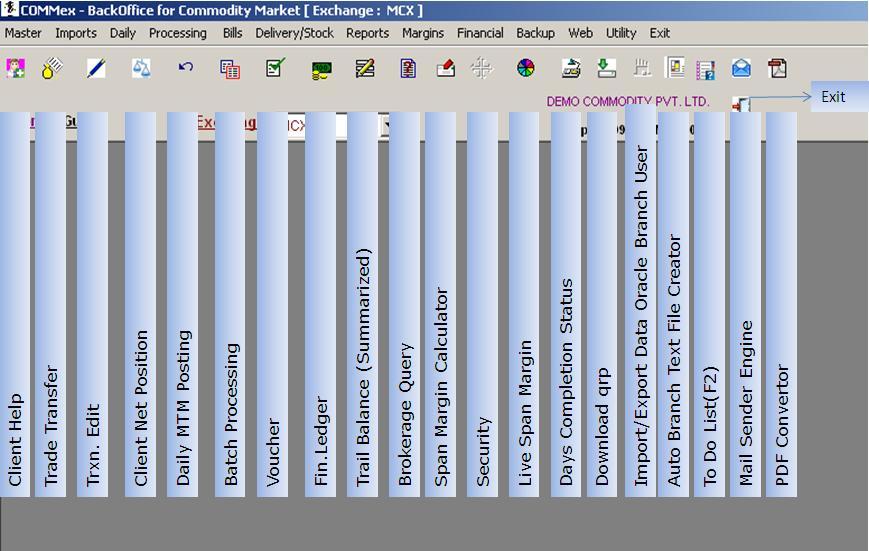Open the Reports menu
Screen dimensions: 869x551
pos(367,33)
